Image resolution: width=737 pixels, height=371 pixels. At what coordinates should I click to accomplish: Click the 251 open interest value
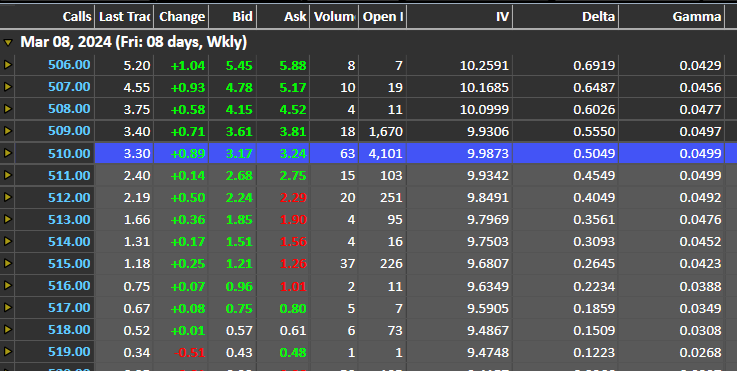(x=391, y=197)
